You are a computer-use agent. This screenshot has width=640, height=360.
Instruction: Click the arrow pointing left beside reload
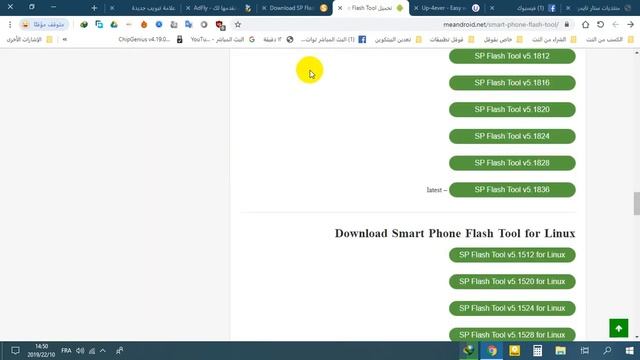pyautogui.click(x=616, y=25)
